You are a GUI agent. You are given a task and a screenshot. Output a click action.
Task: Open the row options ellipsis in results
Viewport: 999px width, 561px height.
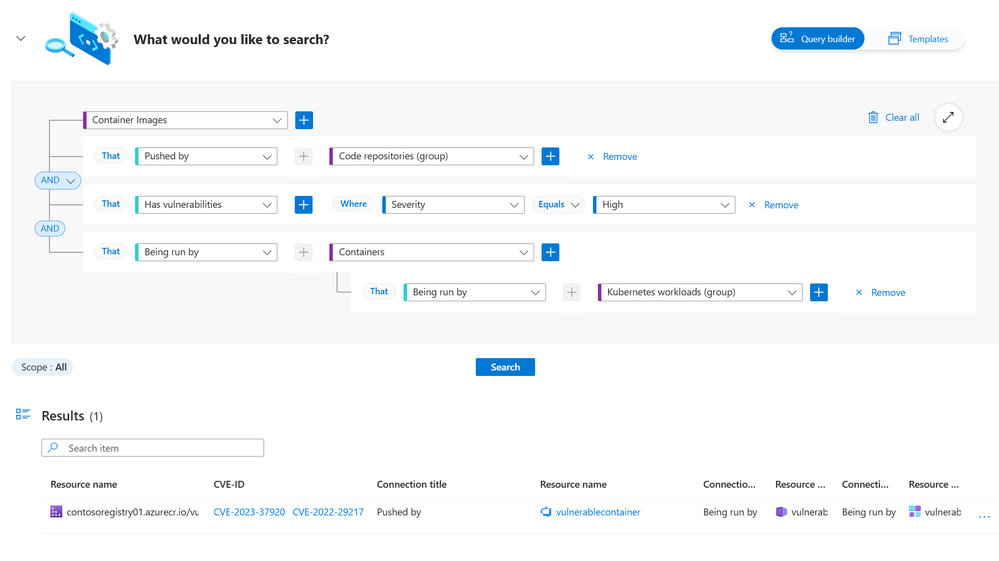coord(984,514)
